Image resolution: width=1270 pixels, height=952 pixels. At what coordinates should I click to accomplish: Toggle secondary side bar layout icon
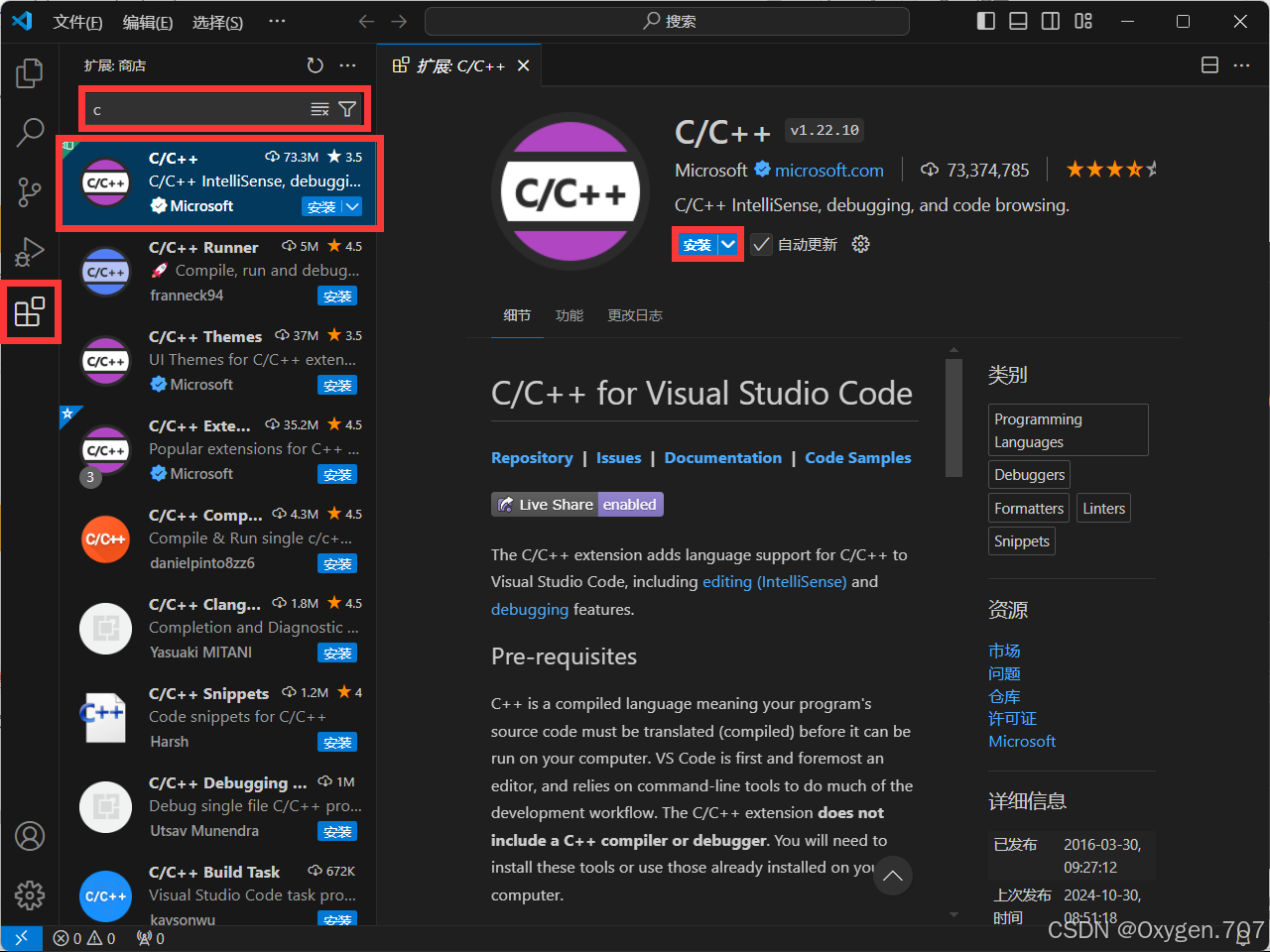(x=1051, y=22)
